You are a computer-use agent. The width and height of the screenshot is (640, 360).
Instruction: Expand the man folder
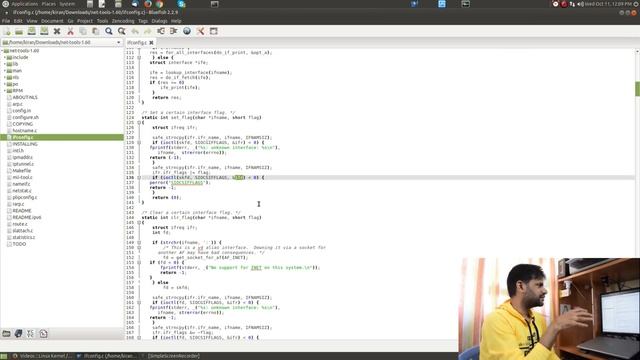(5, 71)
